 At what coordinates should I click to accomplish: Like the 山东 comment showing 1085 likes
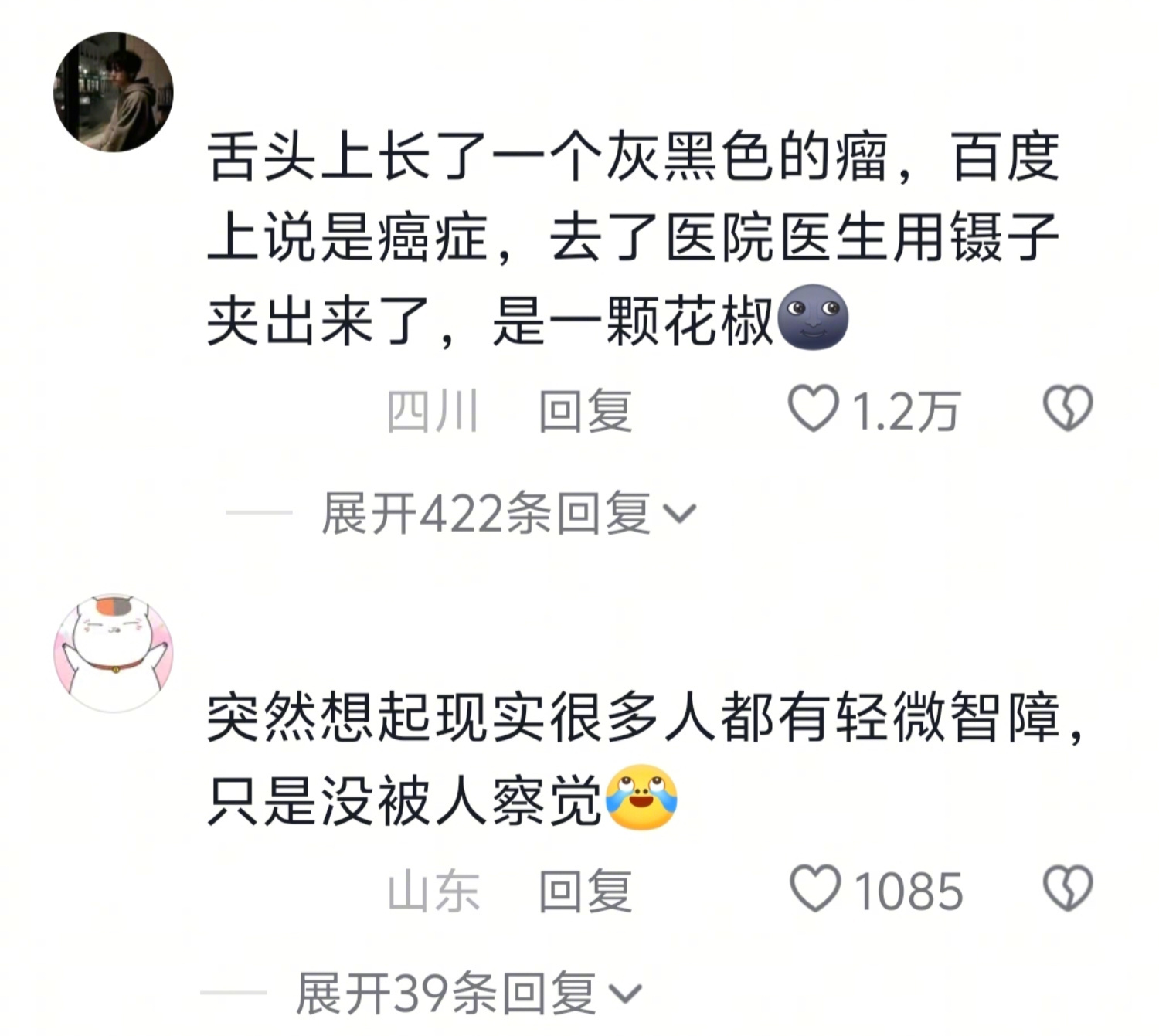click(814, 888)
